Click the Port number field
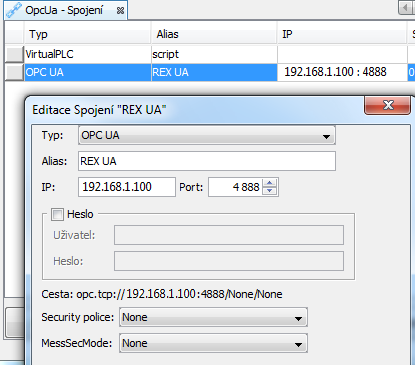415x365 pixels. (x=235, y=187)
